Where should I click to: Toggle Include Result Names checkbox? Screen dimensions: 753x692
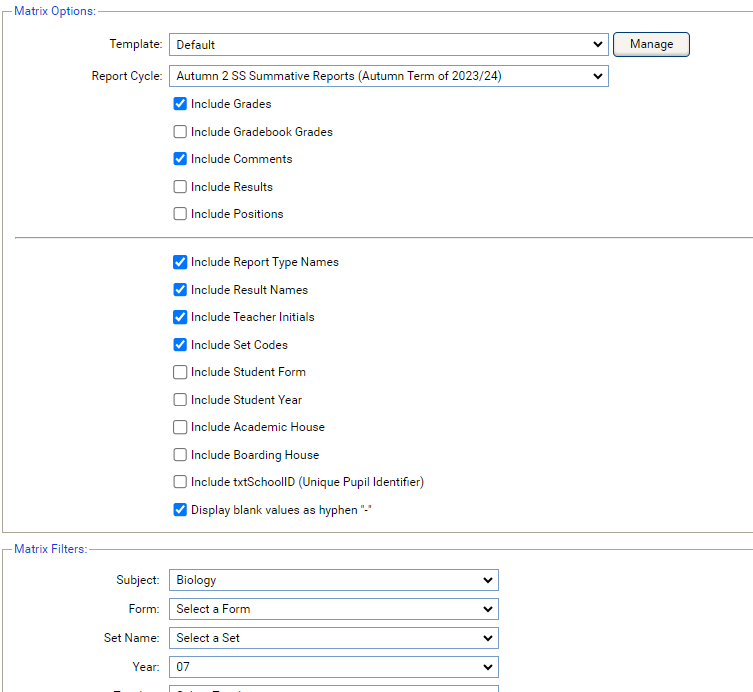click(180, 290)
